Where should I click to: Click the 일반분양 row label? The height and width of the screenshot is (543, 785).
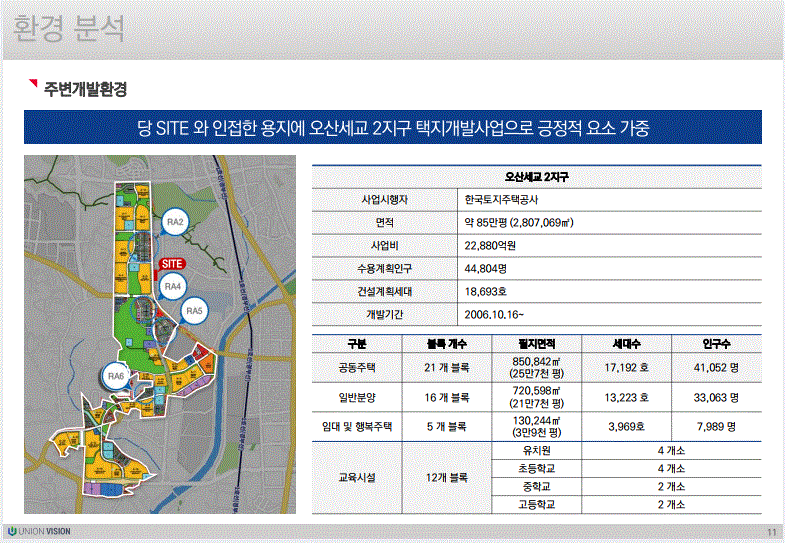[x=356, y=398]
